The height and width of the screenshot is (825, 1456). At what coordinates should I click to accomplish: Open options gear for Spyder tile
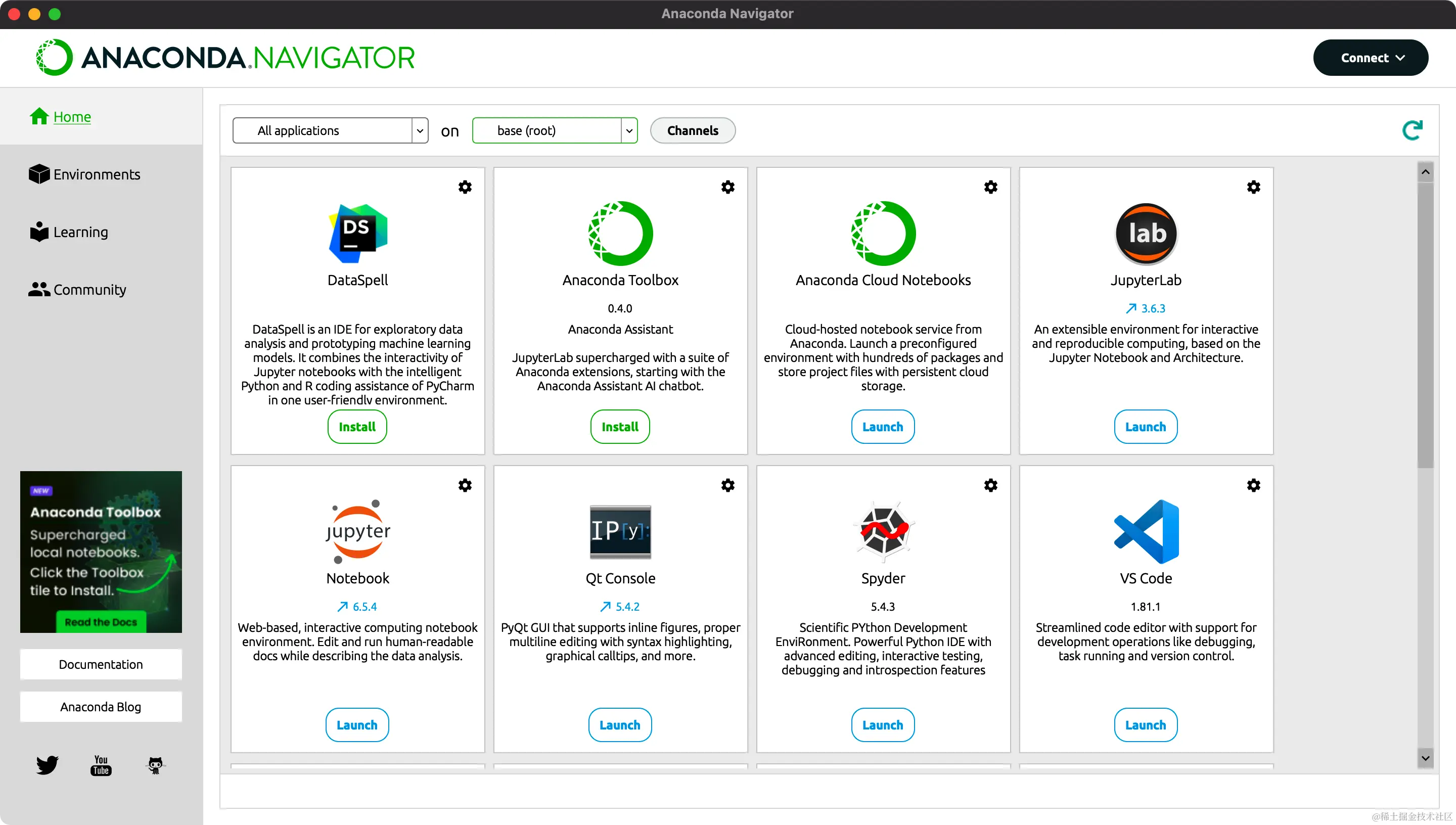990,485
